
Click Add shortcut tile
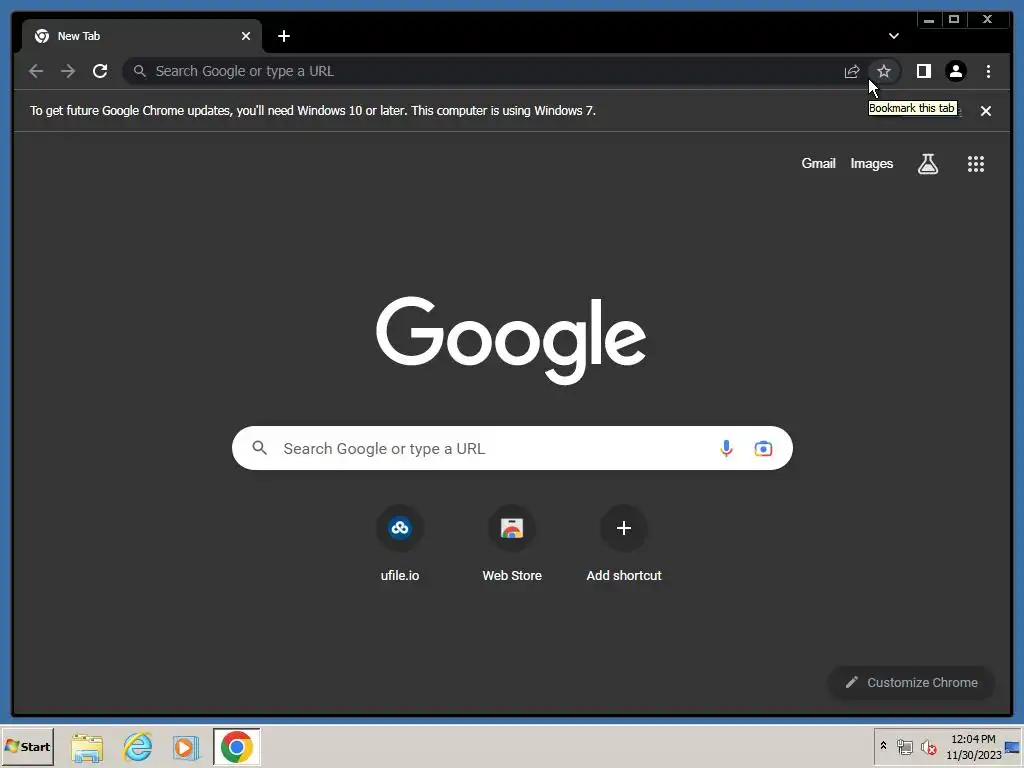click(x=624, y=544)
